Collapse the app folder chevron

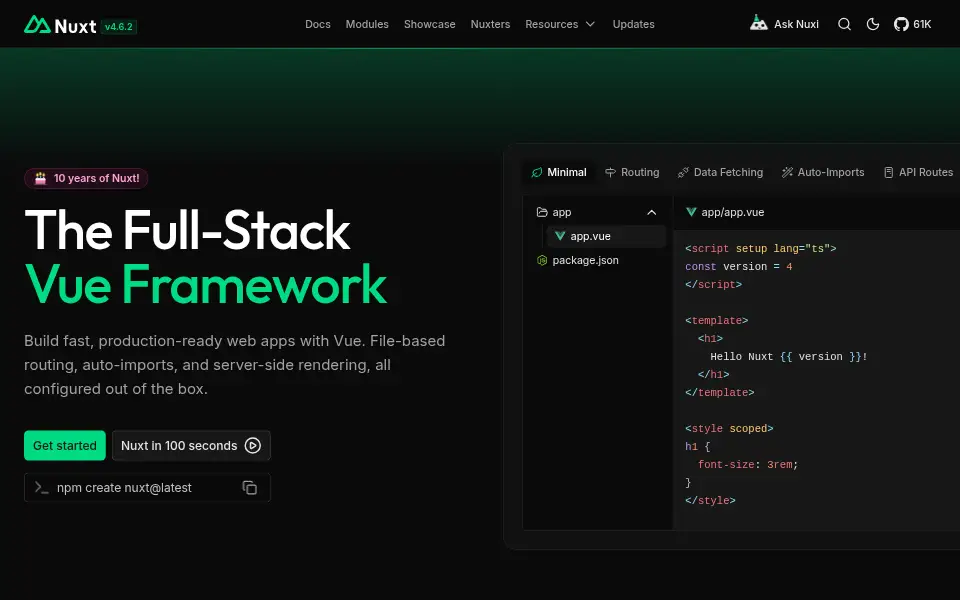[x=651, y=212]
